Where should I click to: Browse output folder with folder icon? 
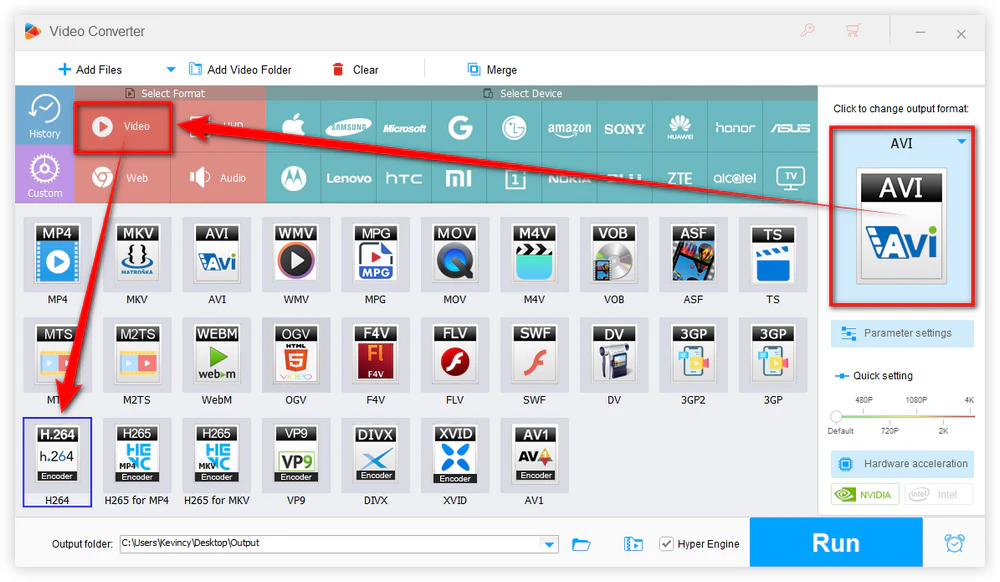pyautogui.click(x=581, y=543)
